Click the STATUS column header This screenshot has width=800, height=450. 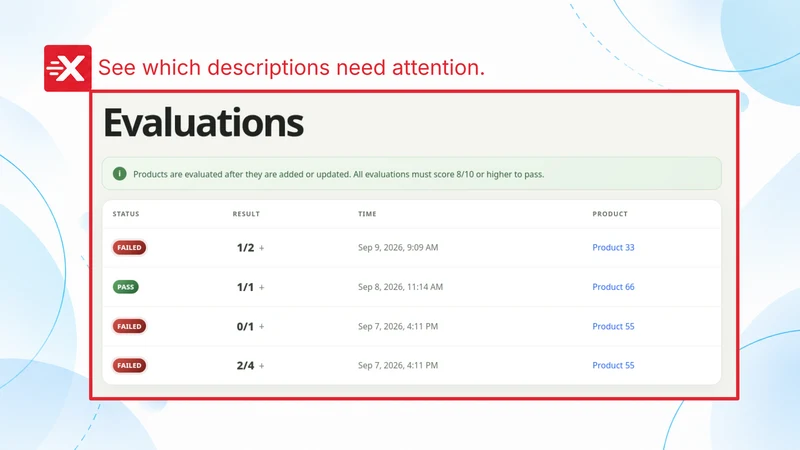tap(126, 214)
